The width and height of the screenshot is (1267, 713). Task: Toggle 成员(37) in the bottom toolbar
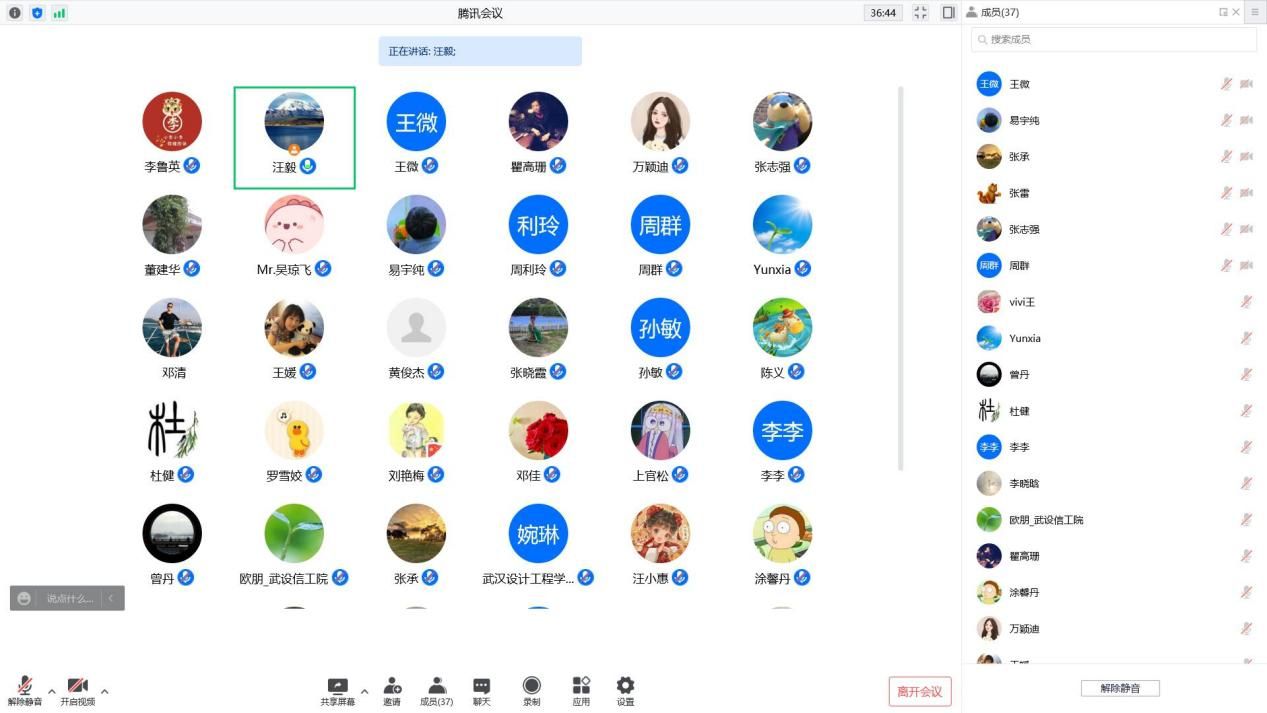[x=436, y=686]
